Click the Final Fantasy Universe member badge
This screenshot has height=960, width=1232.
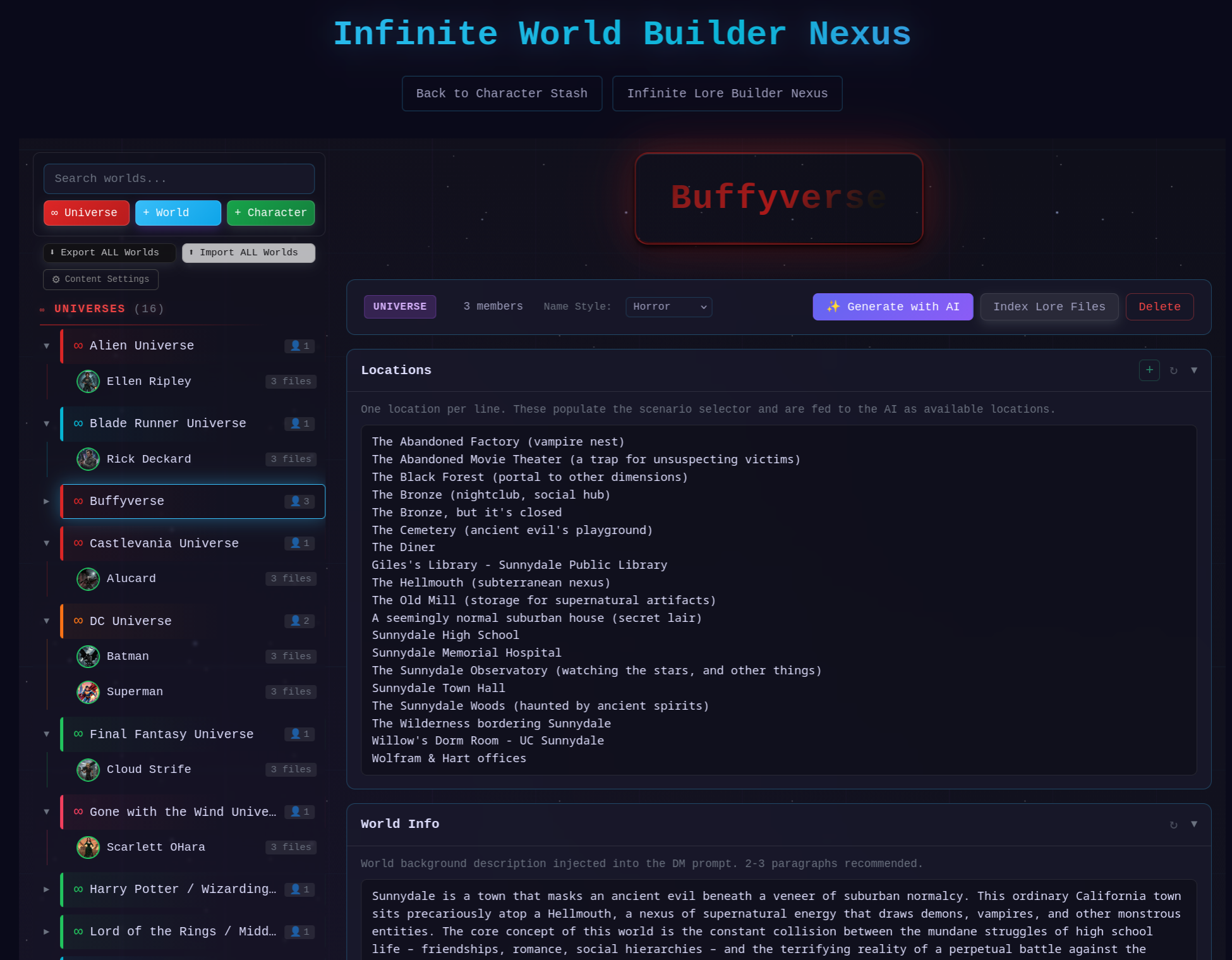[299, 734]
